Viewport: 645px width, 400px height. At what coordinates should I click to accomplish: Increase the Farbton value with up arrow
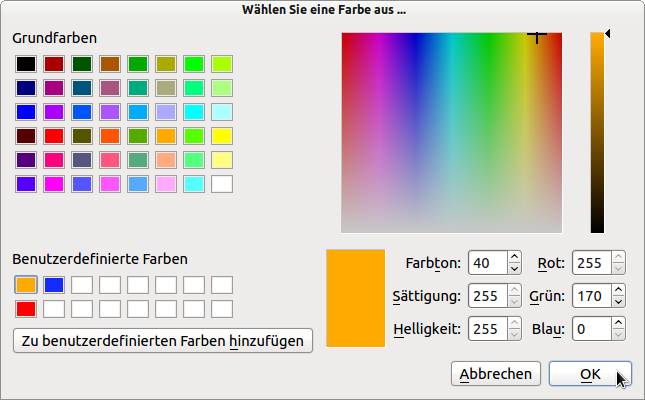514,258
